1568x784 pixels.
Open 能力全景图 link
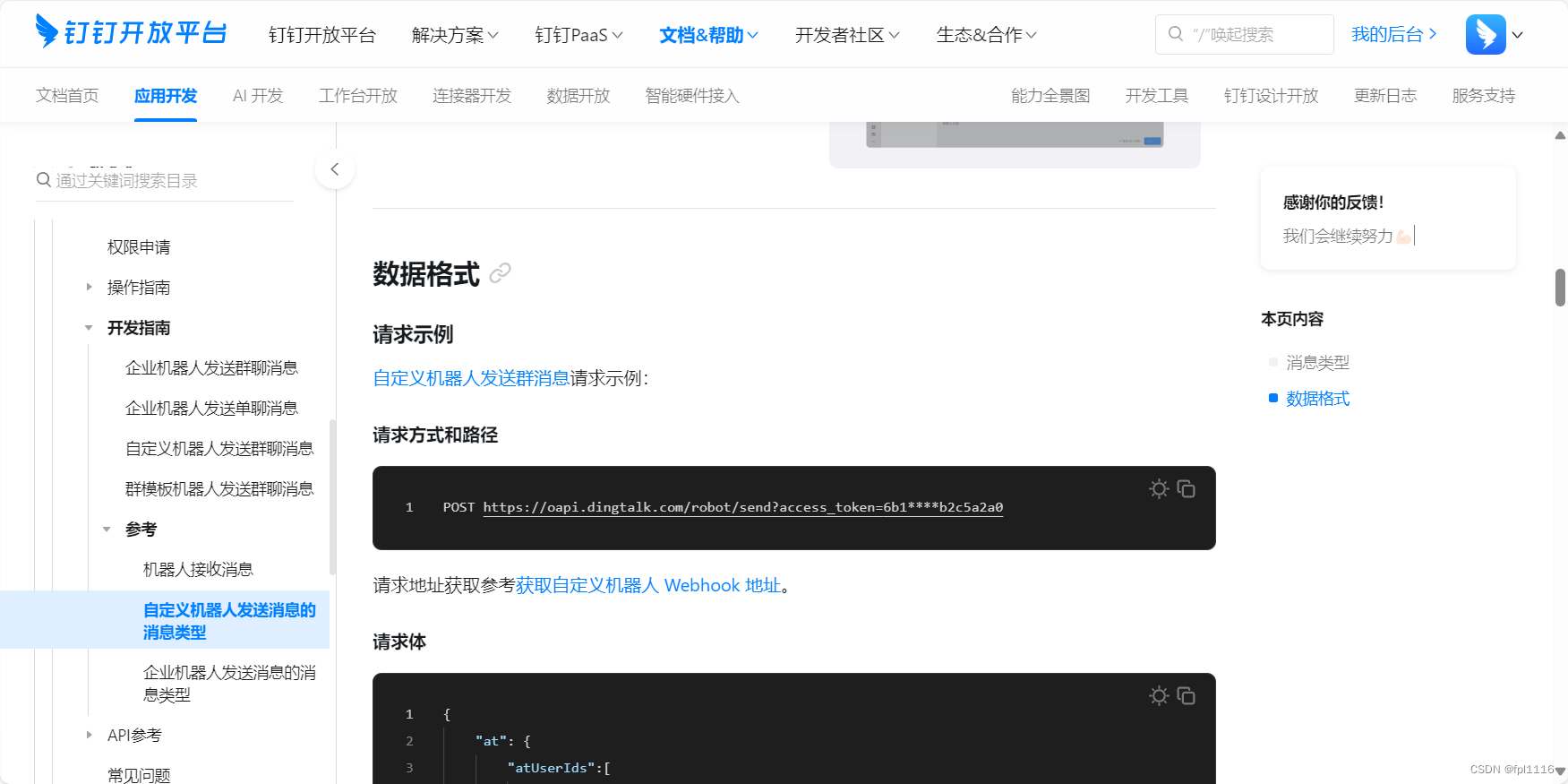[1050, 96]
